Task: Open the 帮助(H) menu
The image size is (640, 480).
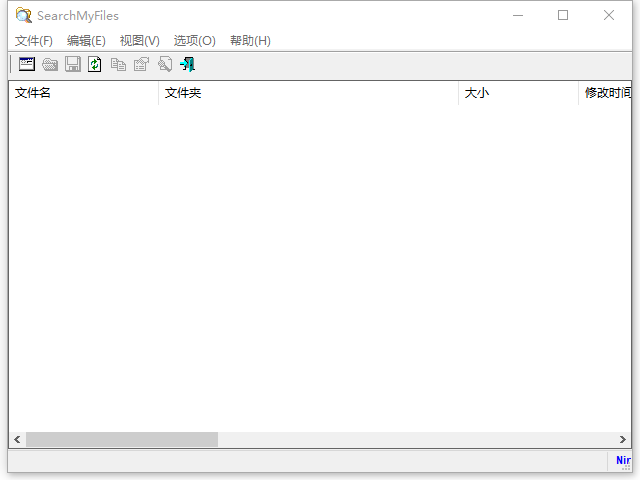Action: pyautogui.click(x=250, y=41)
